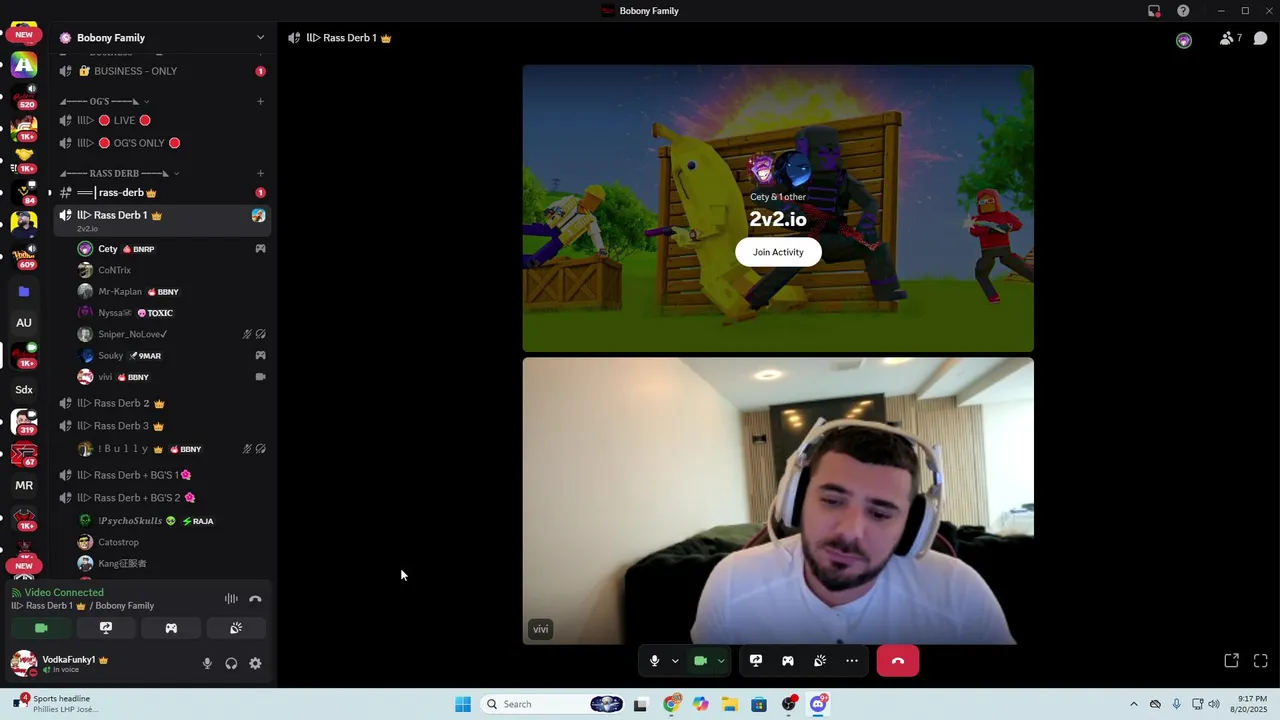Select Catostrop in the voice channel
Screen dimensions: 1280x720
tap(171, 542)
